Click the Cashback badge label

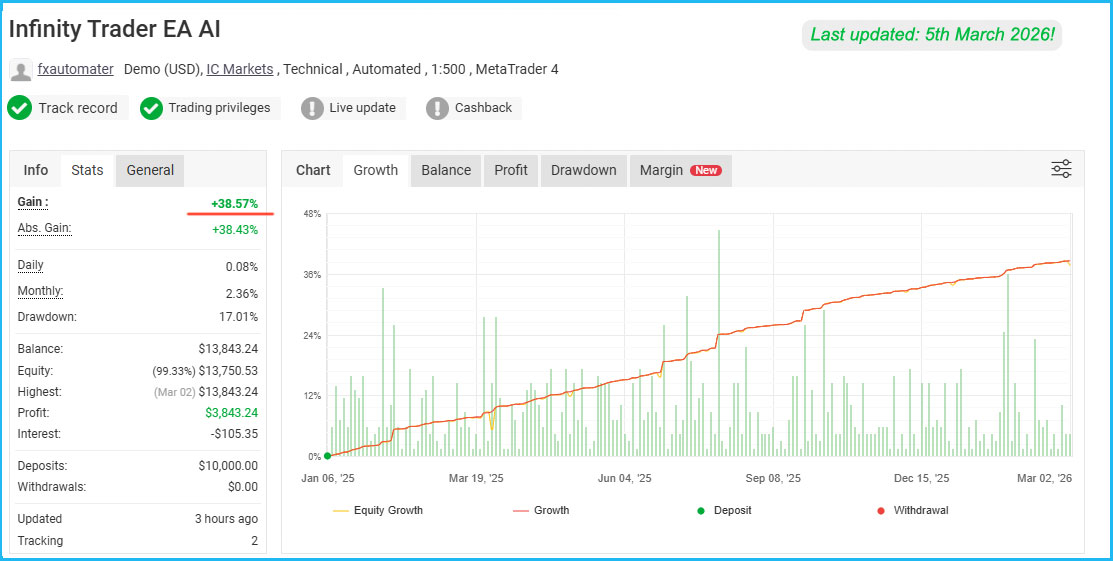click(483, 108)
